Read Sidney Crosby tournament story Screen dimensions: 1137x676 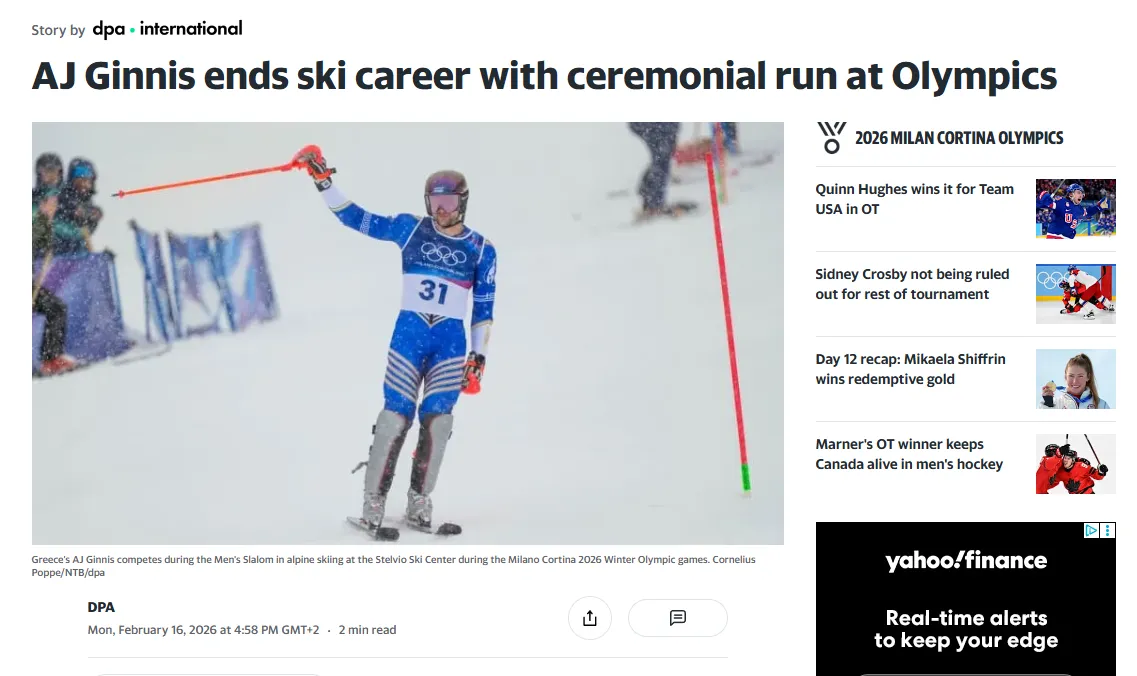pyautogui.click(x=912, y=284)
